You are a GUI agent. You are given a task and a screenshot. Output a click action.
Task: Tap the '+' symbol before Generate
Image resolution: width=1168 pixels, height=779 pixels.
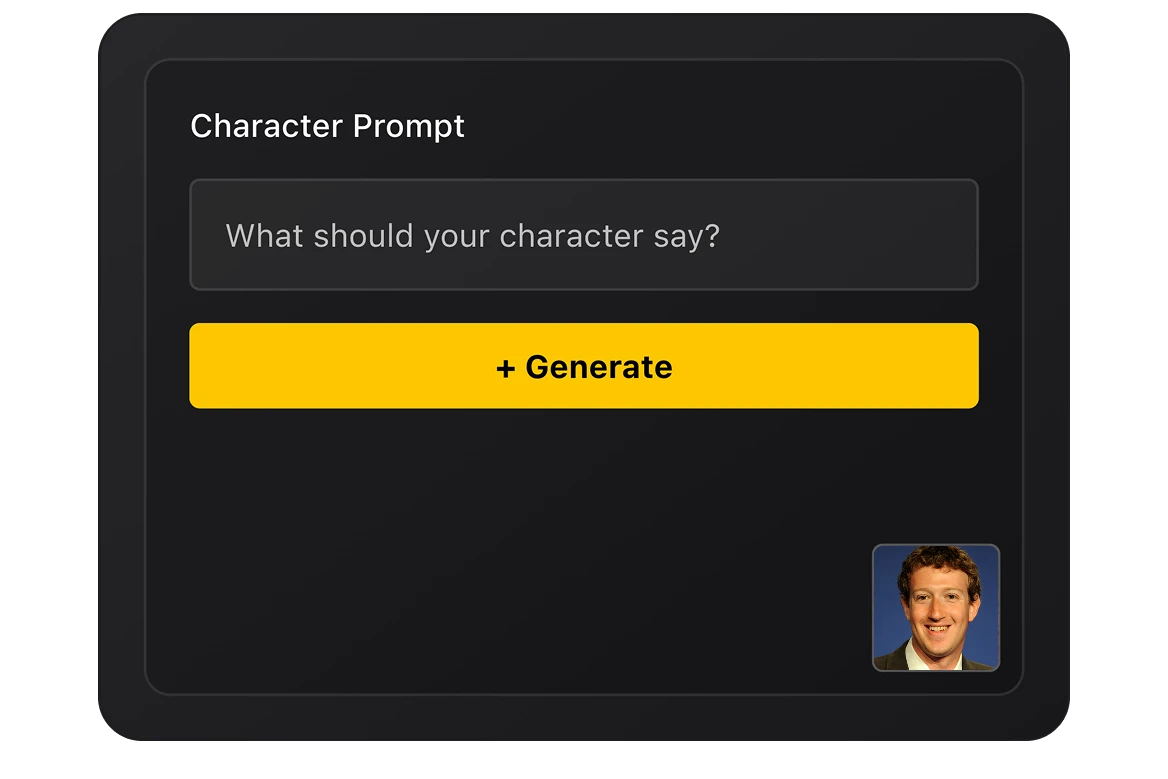pos(506,368)
